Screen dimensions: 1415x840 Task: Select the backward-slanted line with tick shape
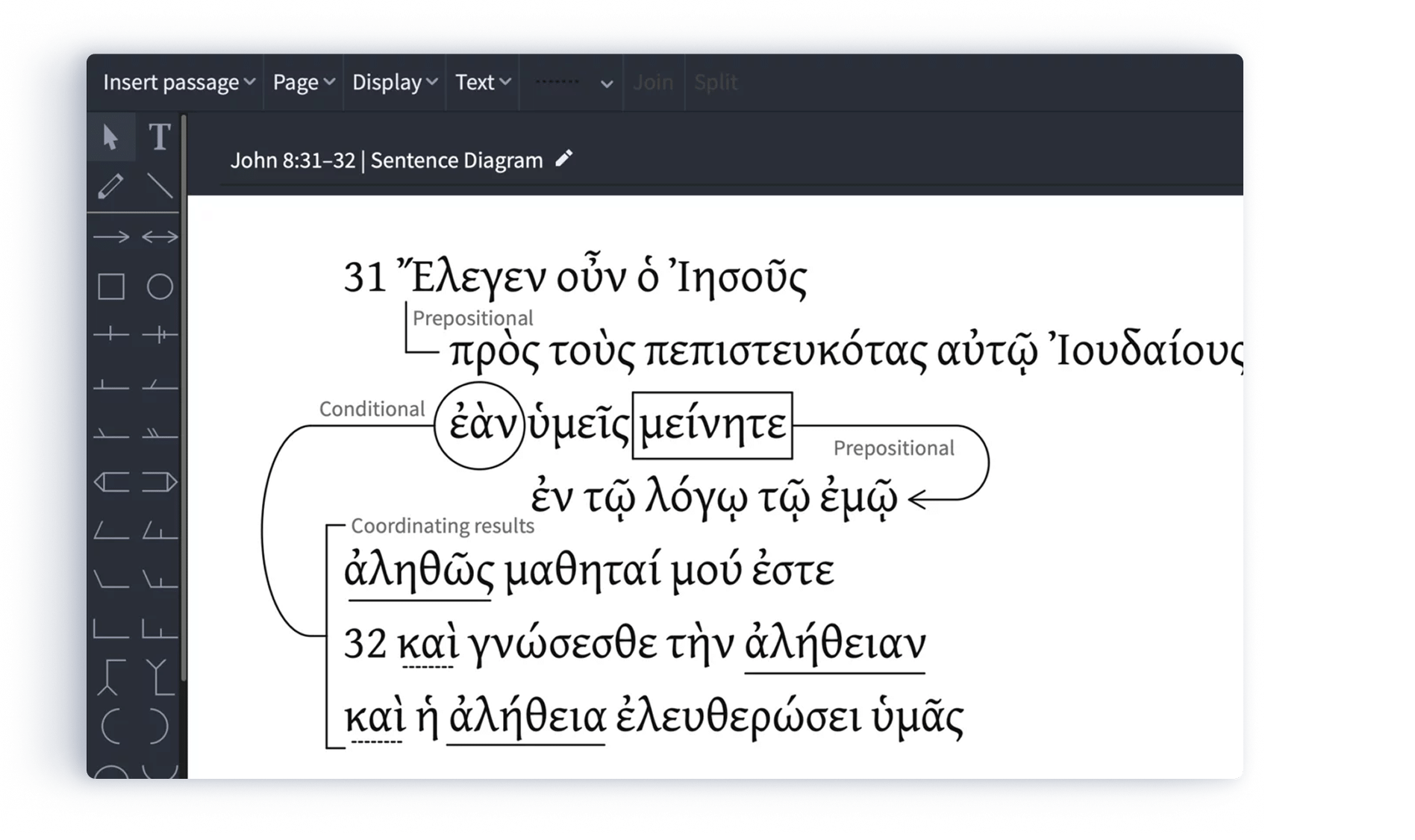(x=160, y=579)
